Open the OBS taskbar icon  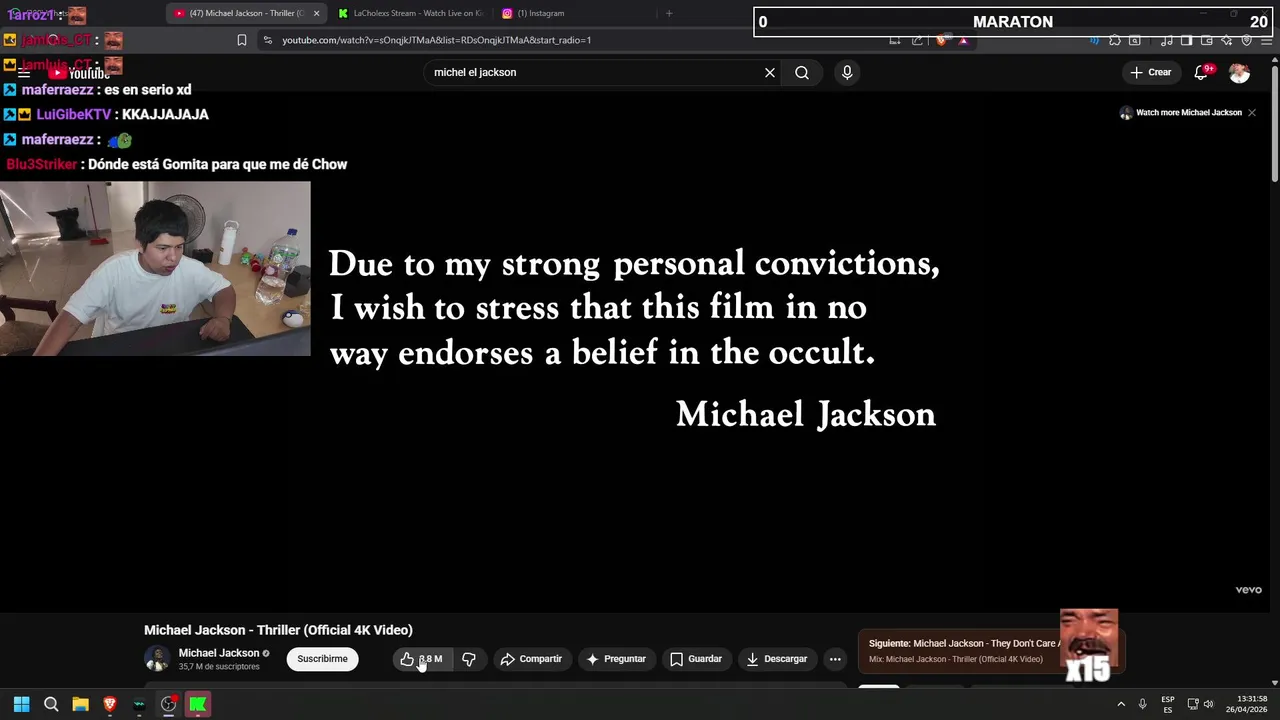point(168,704)
